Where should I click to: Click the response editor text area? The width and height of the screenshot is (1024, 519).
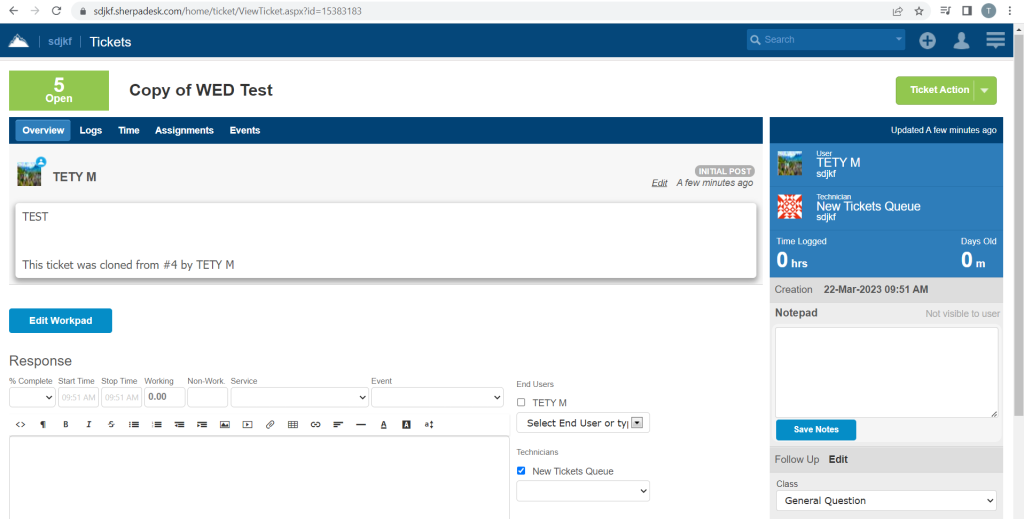click(x=259, y=477)
